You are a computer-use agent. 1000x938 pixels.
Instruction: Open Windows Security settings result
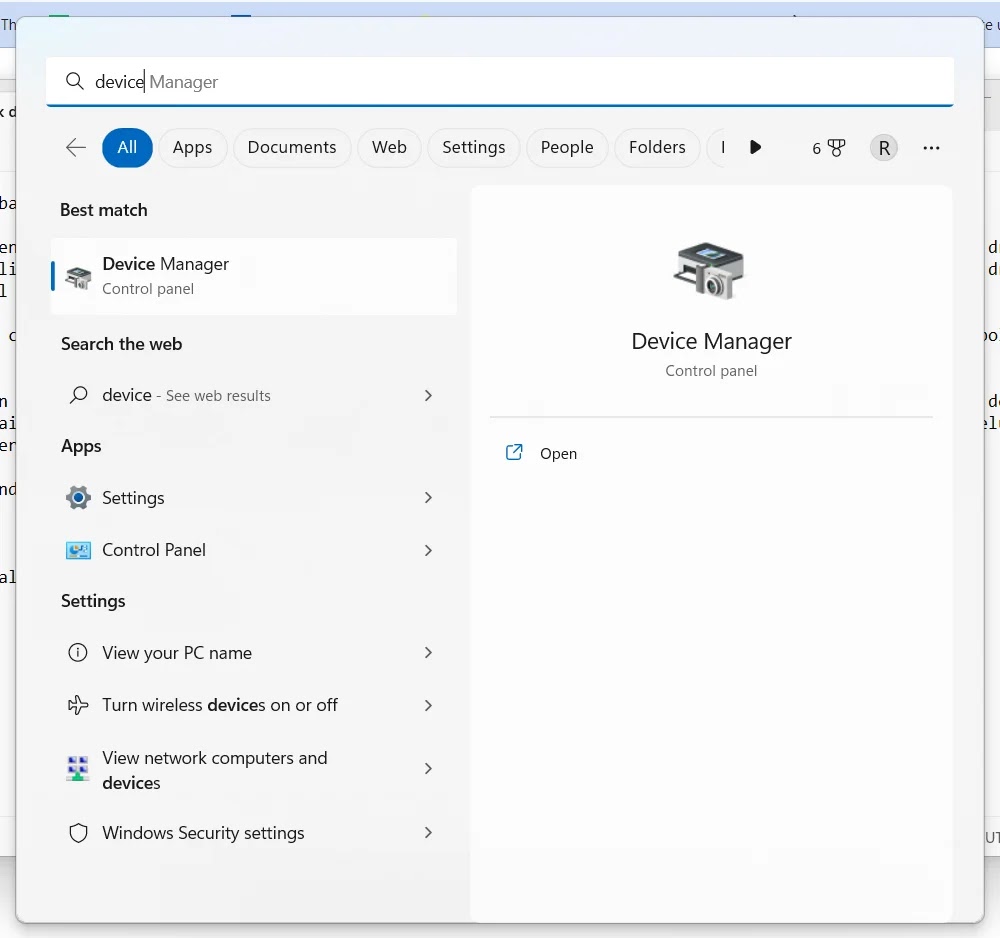[x=254, y=833]
